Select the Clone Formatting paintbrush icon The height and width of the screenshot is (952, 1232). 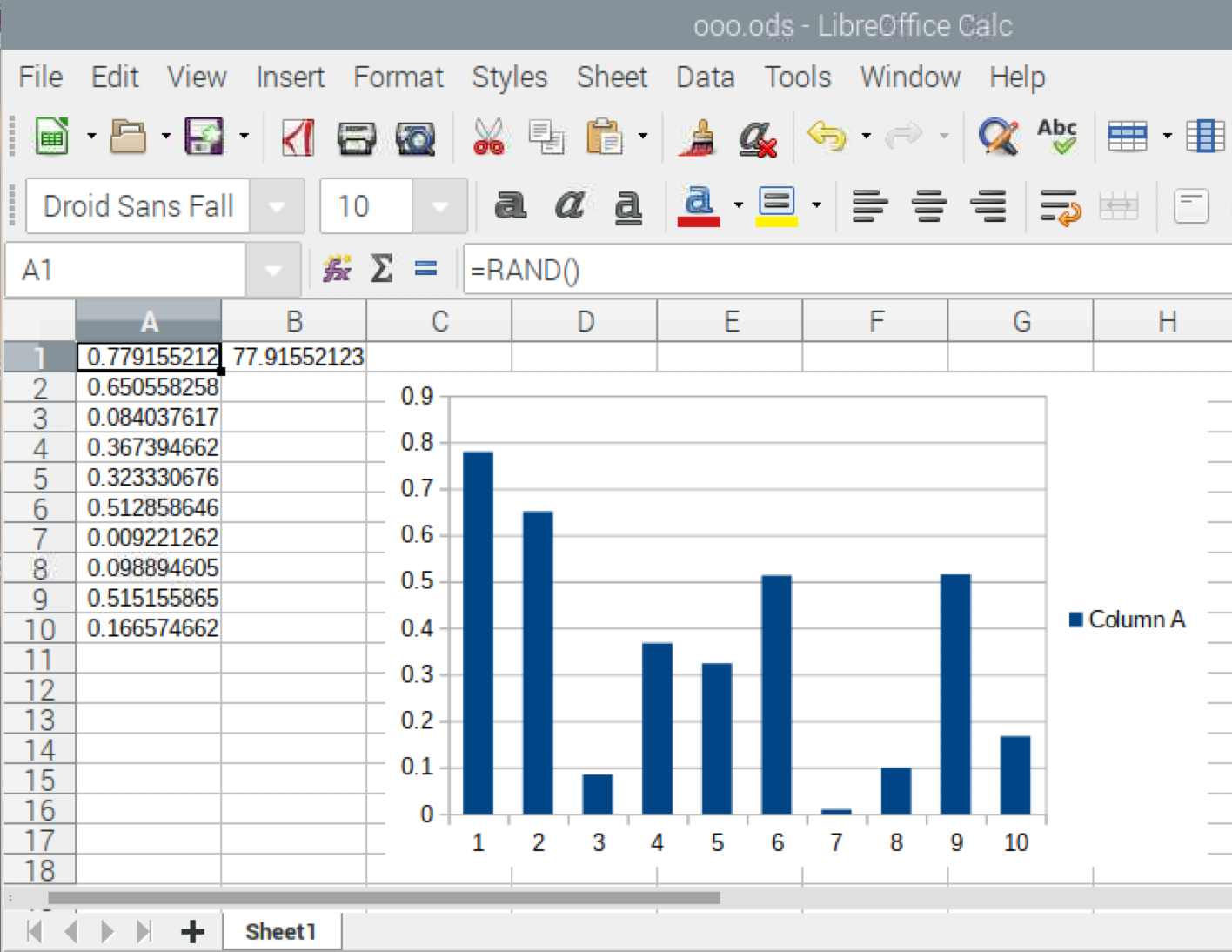(698, 137)
